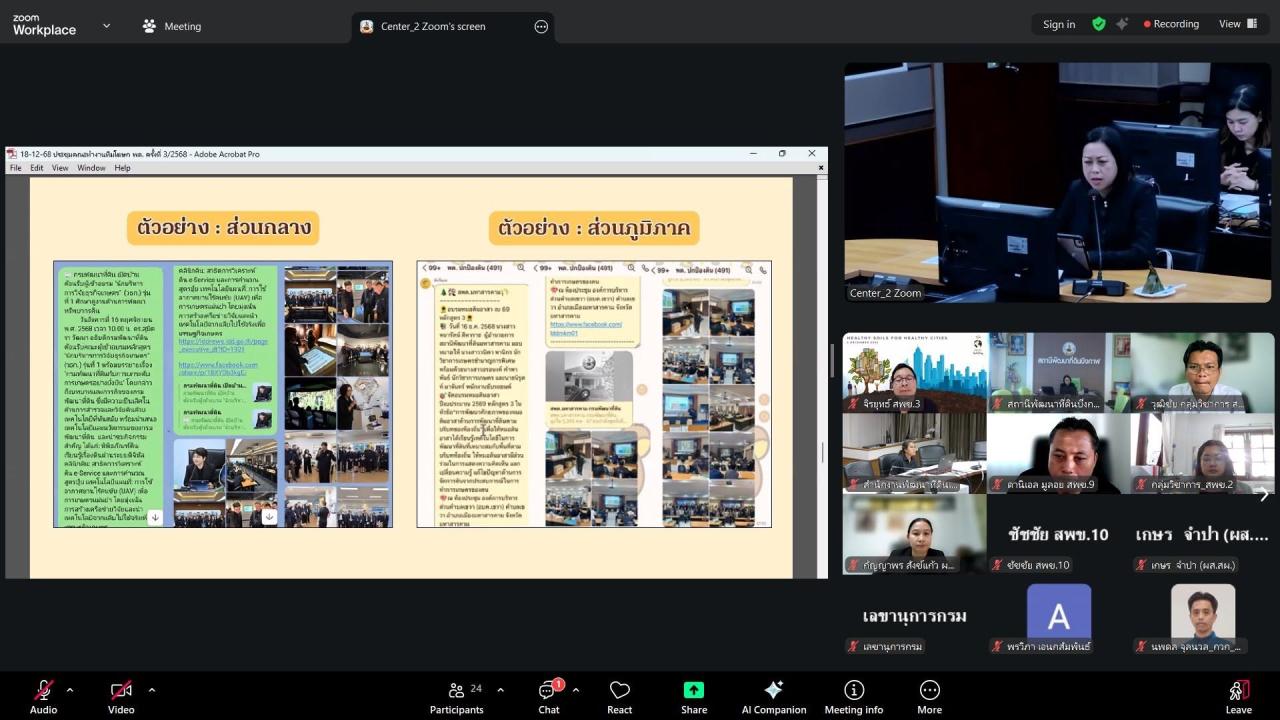The height and width of the screenshot is (720, 1280).
Task: Click the facebook.com link in left chat panel
Action: coord(217,370)
